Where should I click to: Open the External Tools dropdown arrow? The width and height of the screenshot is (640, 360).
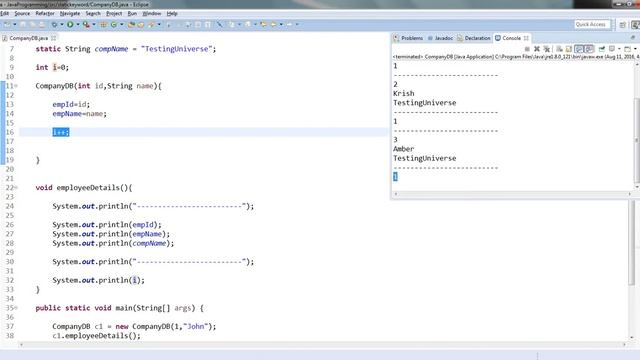point(94,24)
